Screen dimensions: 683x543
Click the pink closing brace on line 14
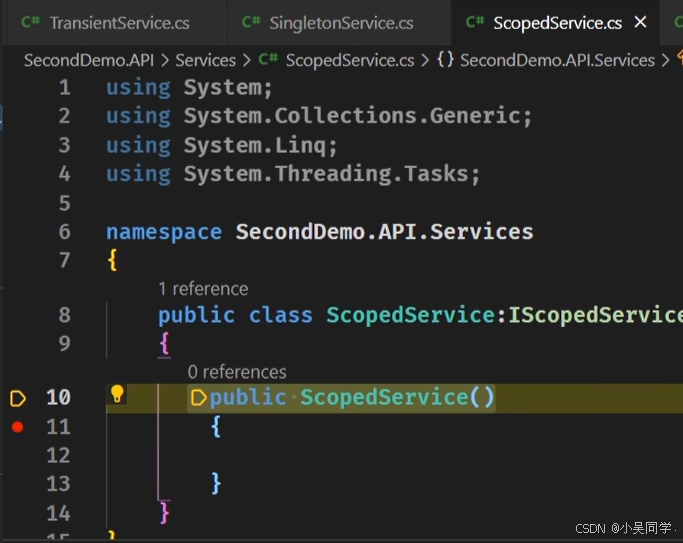click(164, 513)
